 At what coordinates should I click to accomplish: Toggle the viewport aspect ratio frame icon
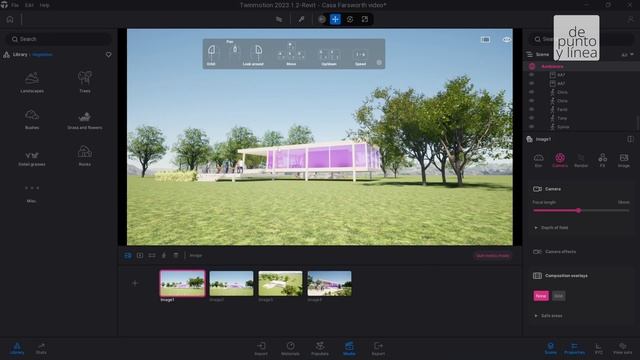pos(485,40)
